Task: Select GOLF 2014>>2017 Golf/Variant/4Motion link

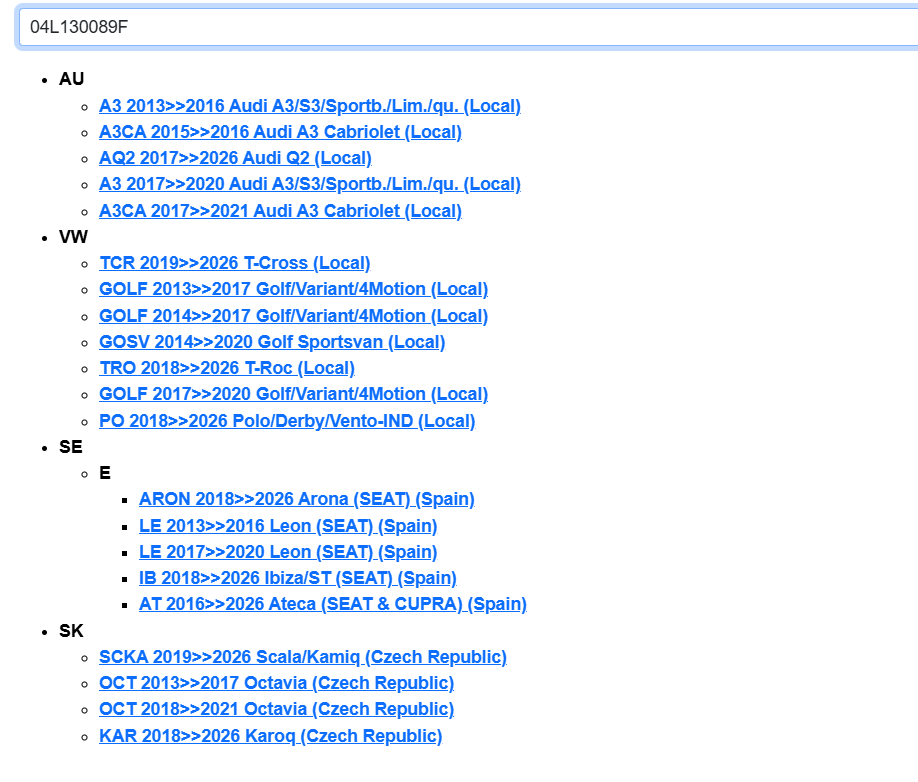Action: pos(293,316)
